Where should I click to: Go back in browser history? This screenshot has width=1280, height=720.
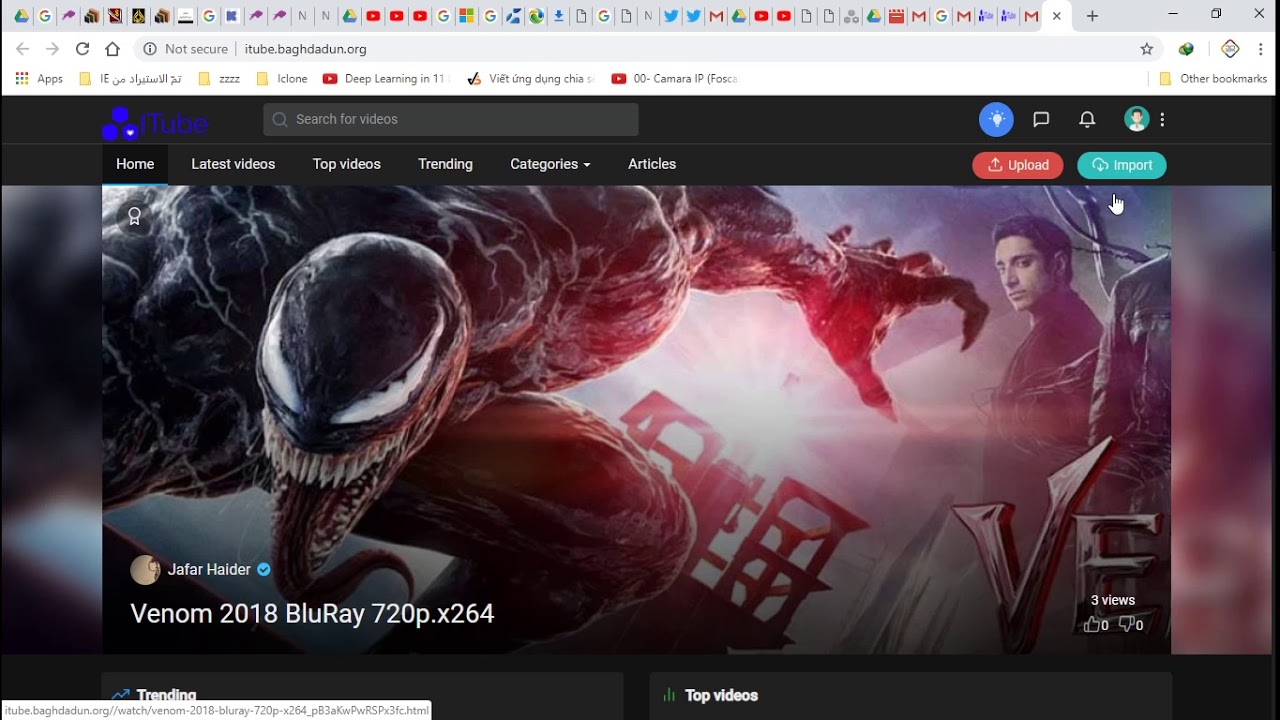tap(22, 48)
